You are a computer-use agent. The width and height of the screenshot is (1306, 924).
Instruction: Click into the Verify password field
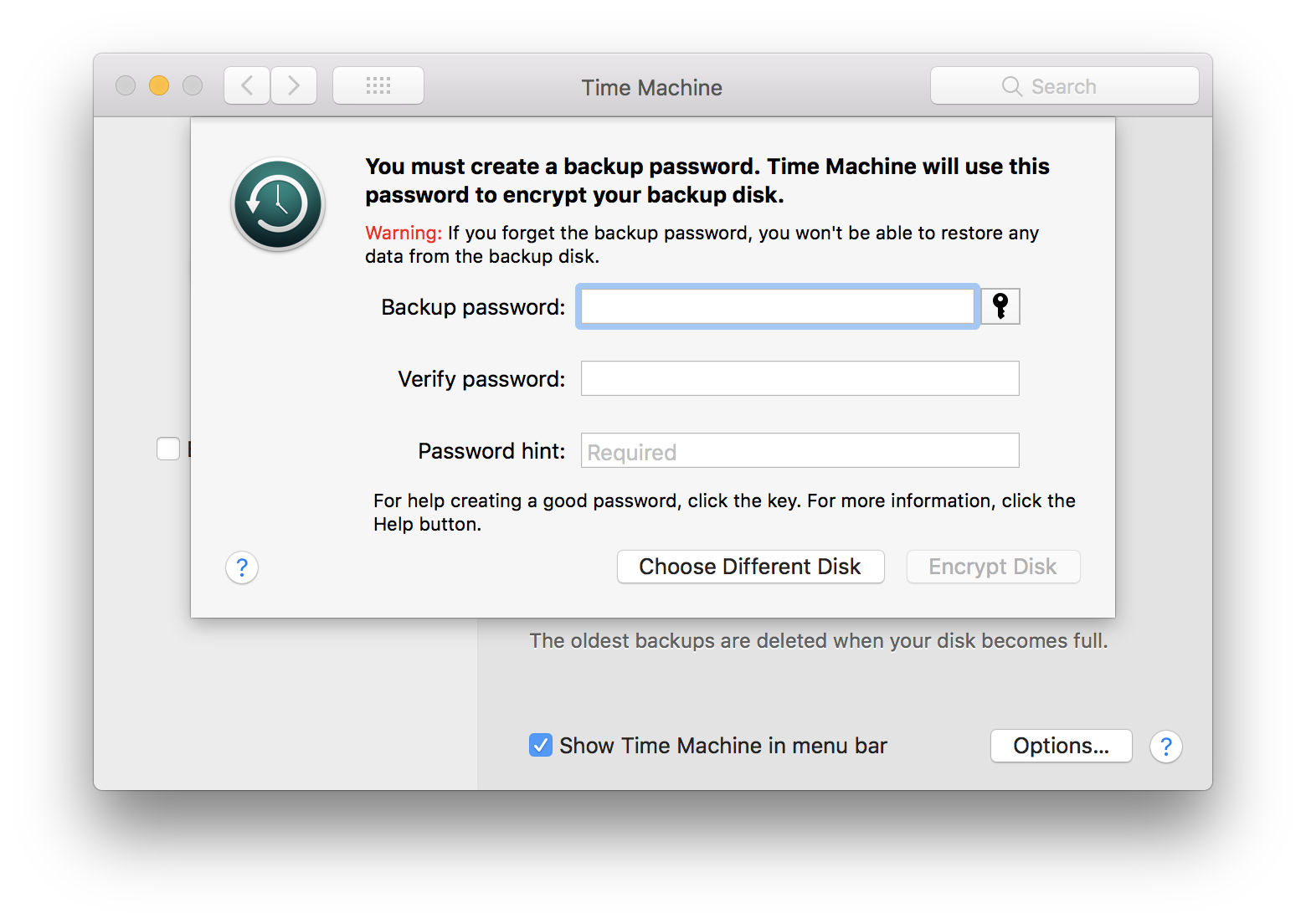tap(800, 378)
